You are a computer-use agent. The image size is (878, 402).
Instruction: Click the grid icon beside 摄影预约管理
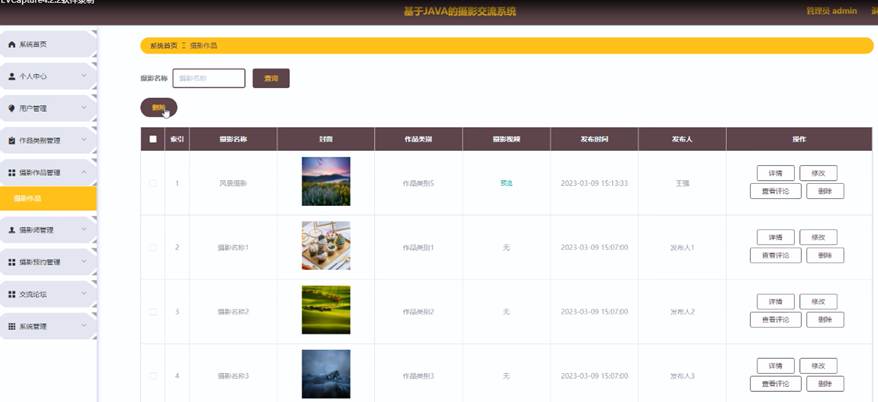[12, 262]
